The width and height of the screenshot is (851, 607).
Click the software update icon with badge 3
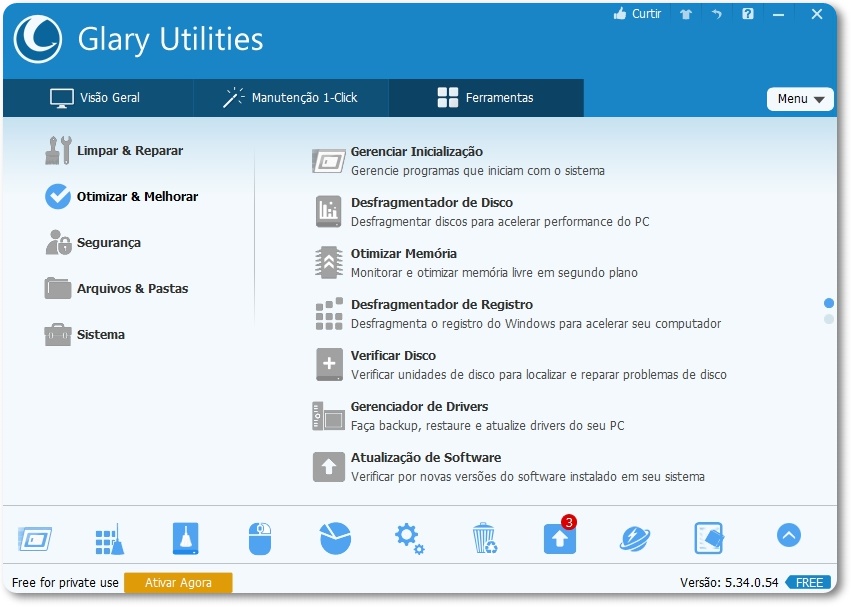coord(560,536)
